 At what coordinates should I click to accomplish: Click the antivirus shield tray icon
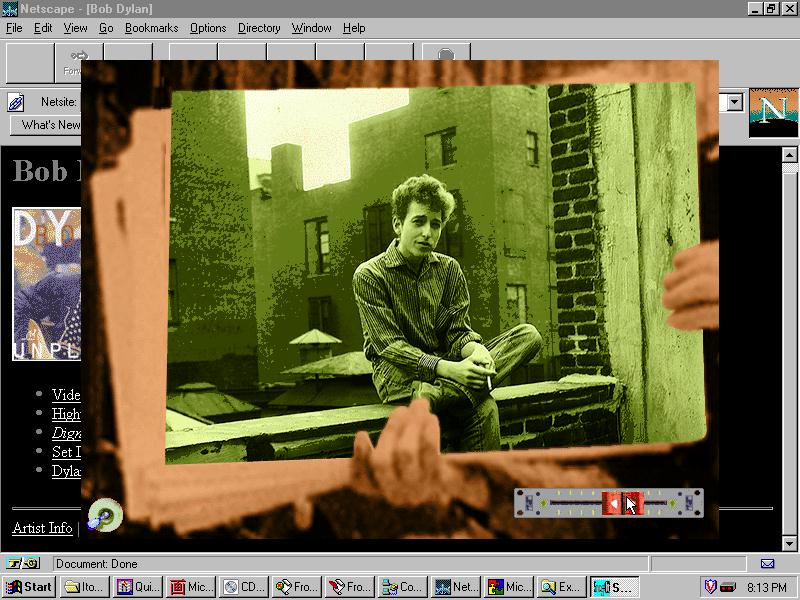pos(710,587)
